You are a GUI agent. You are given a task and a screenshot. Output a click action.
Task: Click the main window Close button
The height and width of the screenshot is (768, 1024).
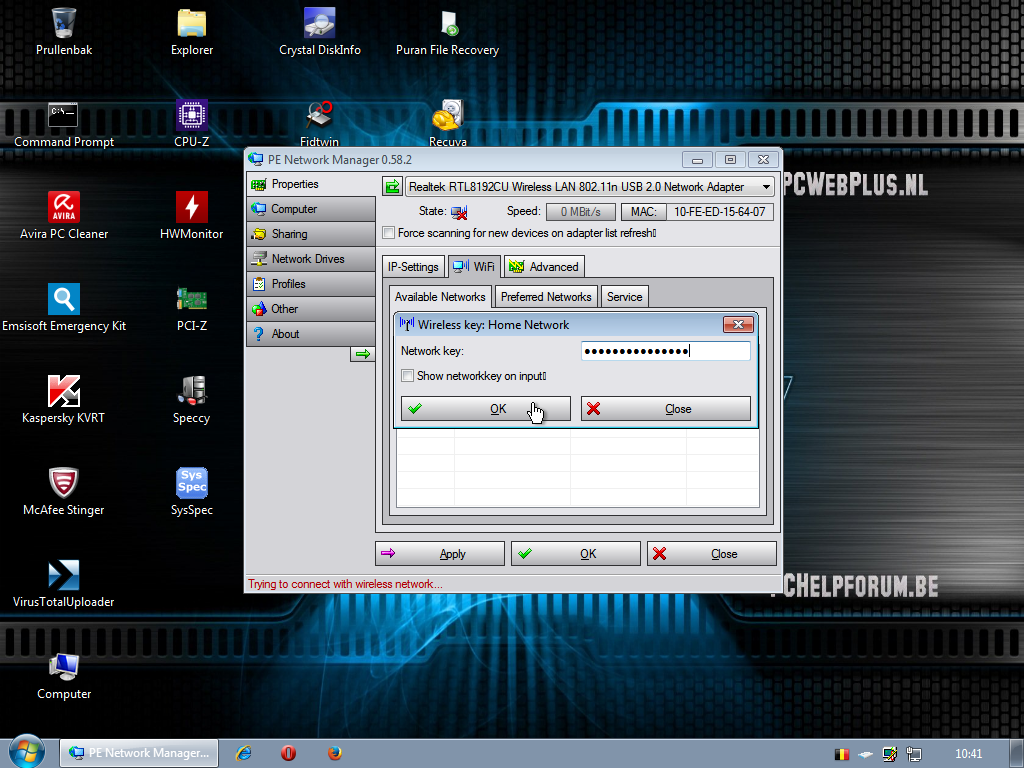coord(712,554)
